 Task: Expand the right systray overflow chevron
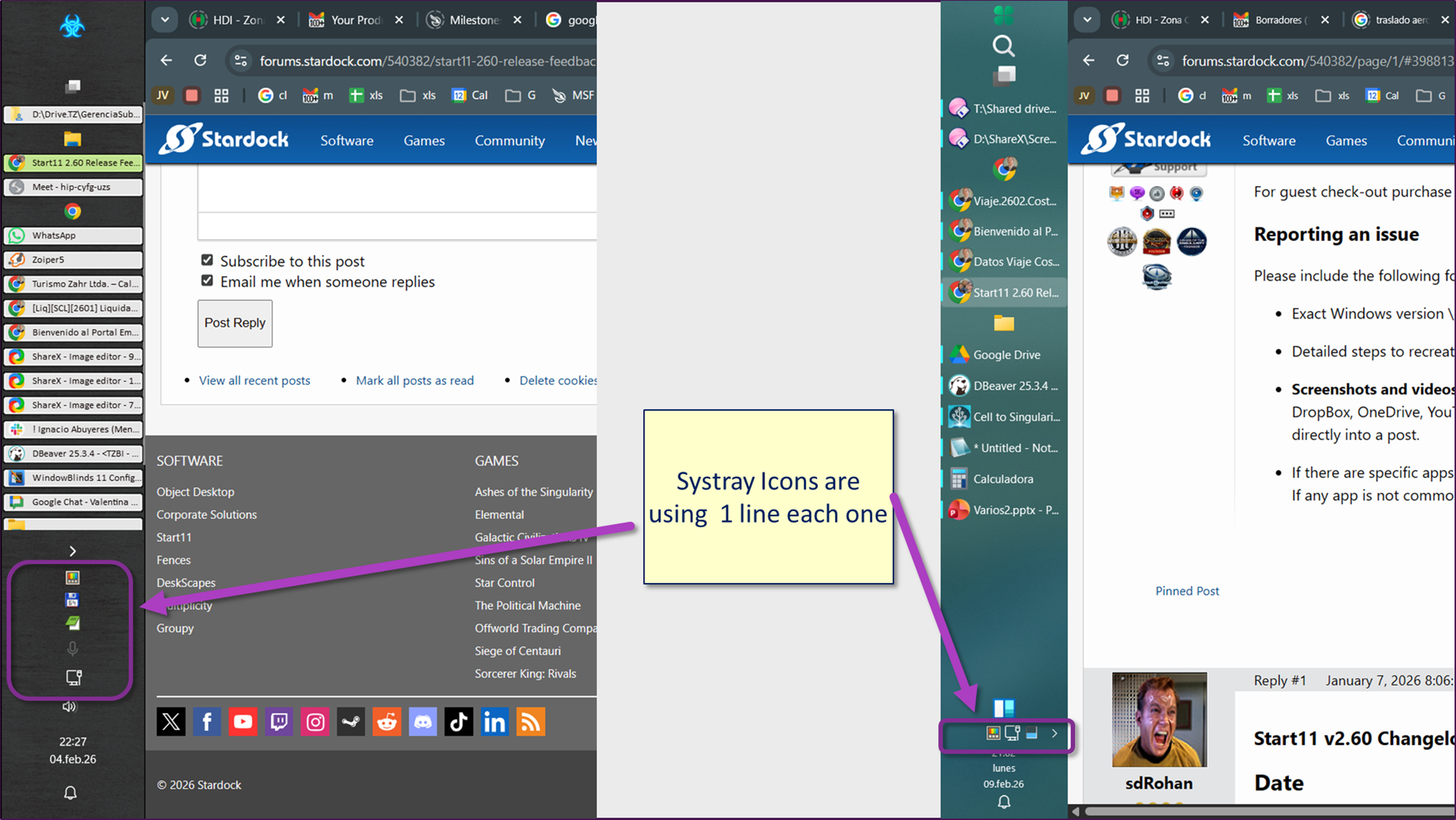(1054, 733)
